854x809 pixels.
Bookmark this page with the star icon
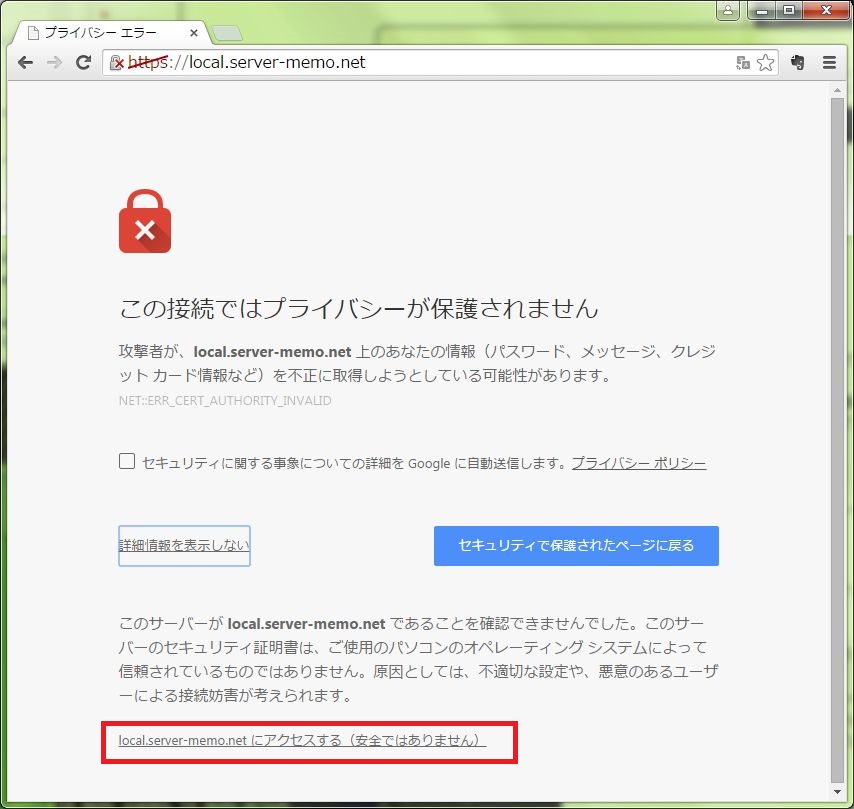(x=765, y=63)
